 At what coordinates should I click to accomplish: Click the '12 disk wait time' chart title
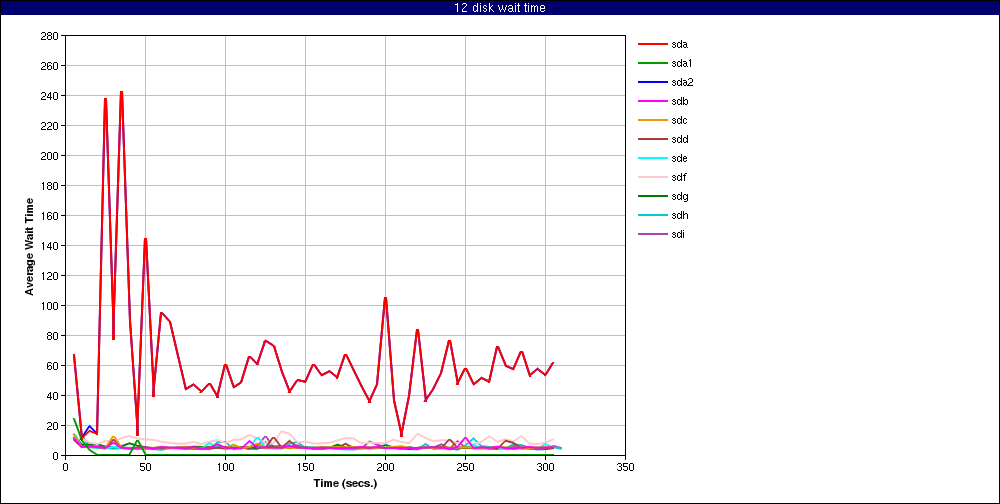500,8
